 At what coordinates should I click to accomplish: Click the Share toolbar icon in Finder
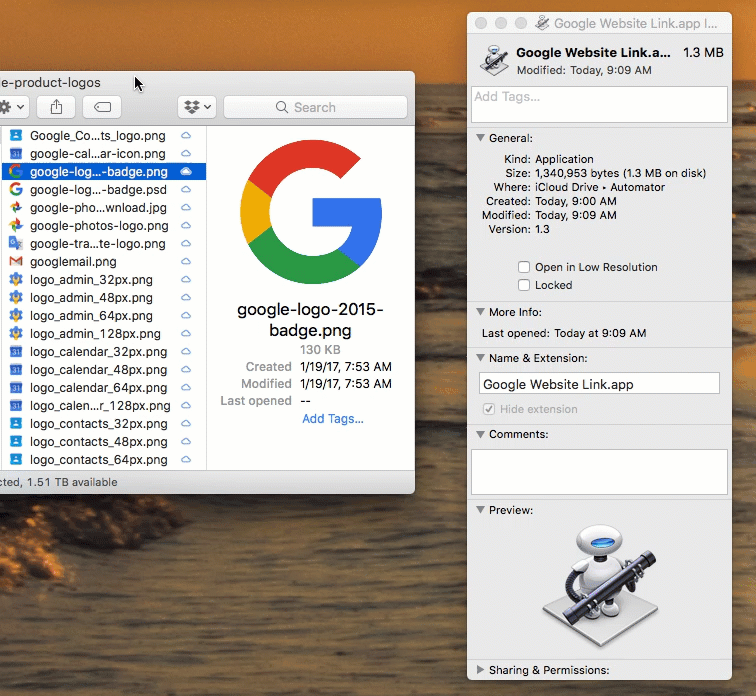(56, 107)
